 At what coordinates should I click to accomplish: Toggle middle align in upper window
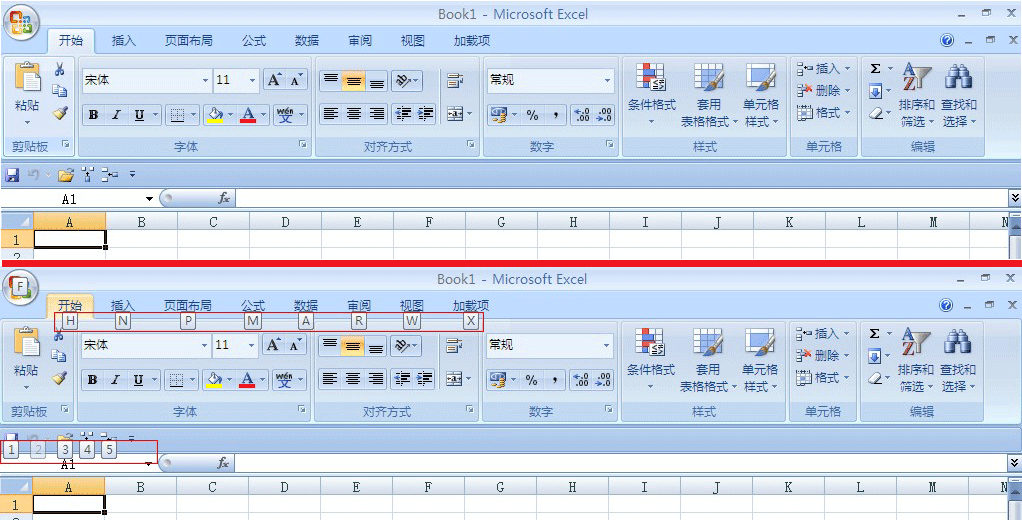354,81
